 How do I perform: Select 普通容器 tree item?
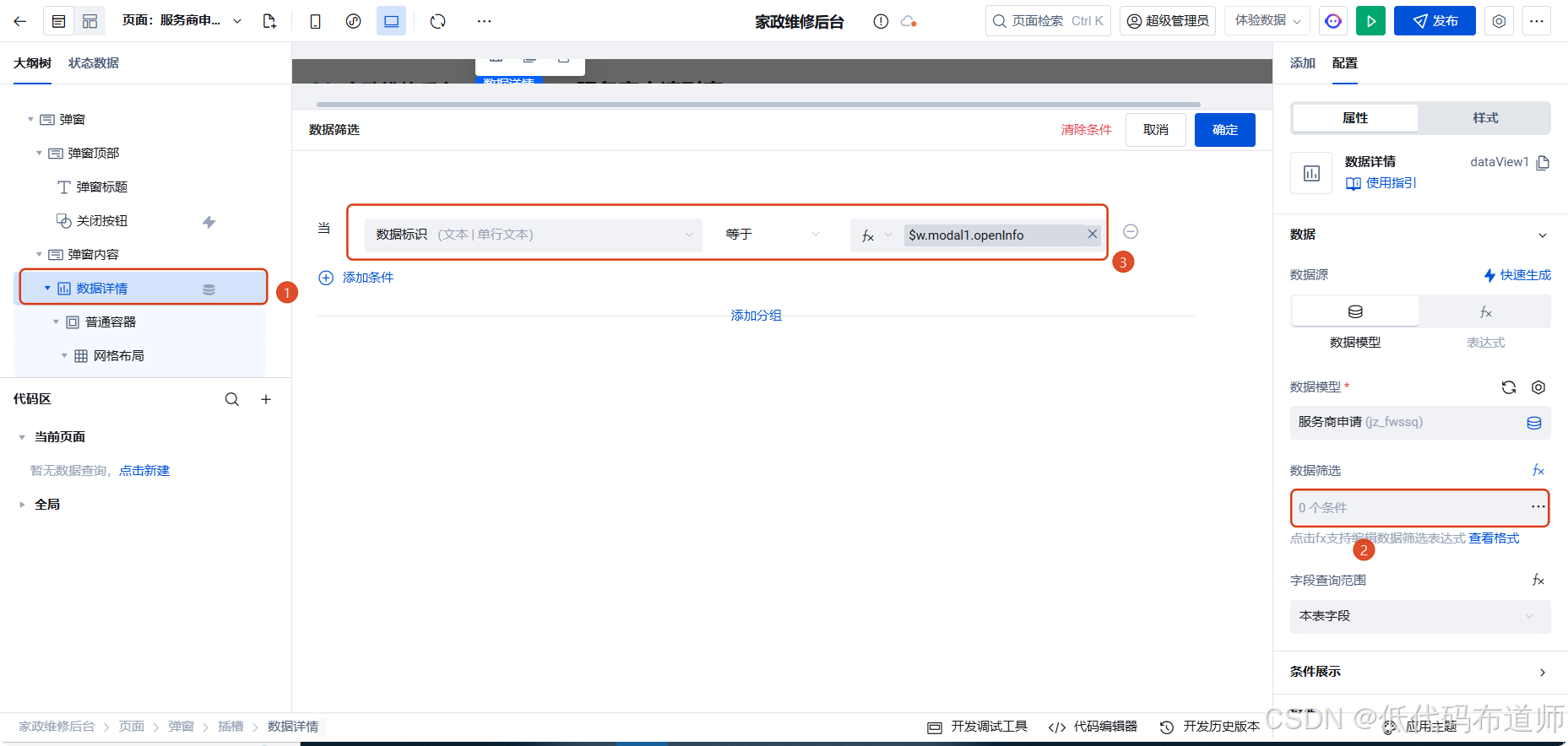tap(111, 322)
